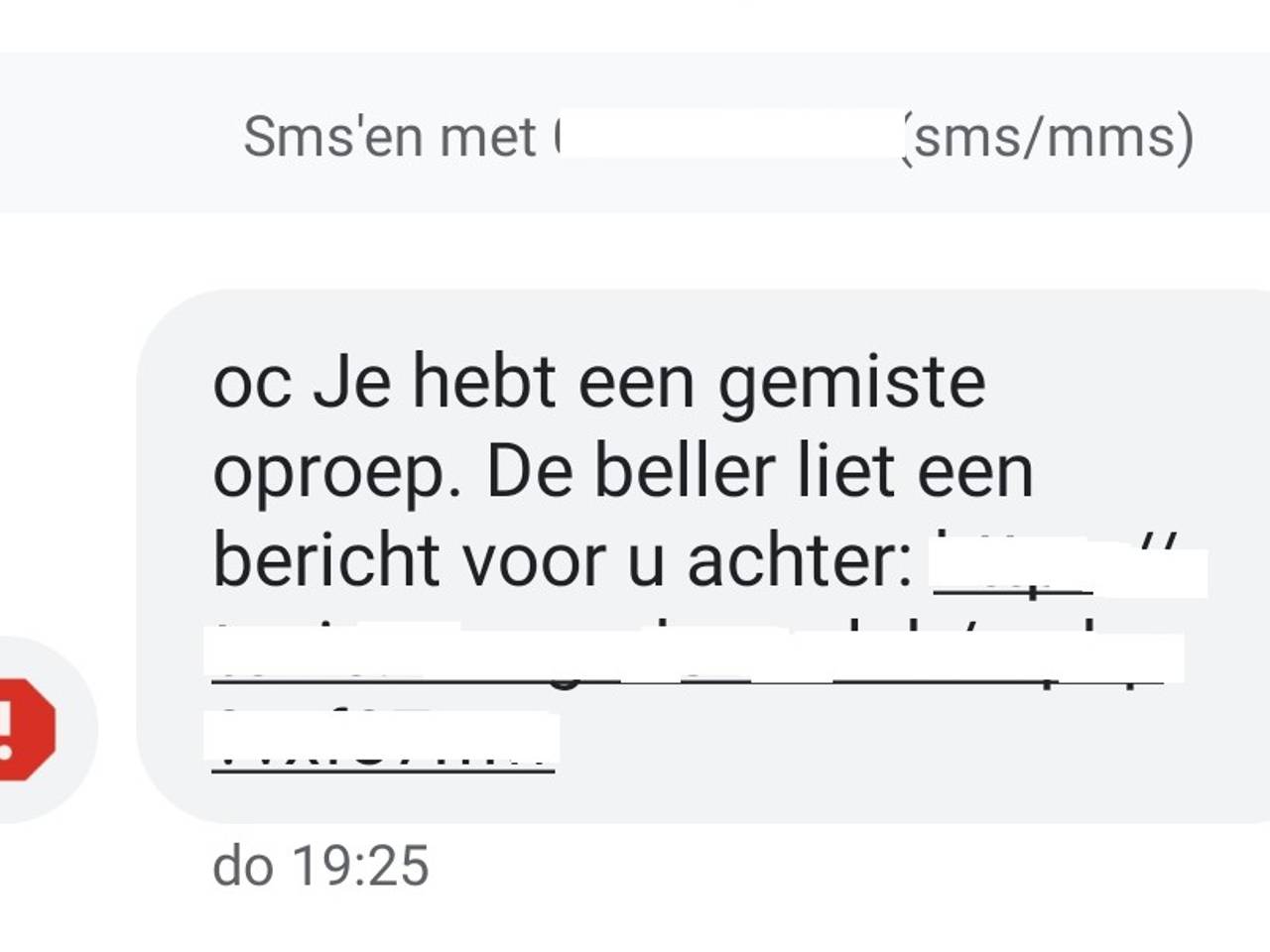Click the header label 'Sms'en met'
This screenshot has width=1270, height=952.
click(x=387, y=139)
